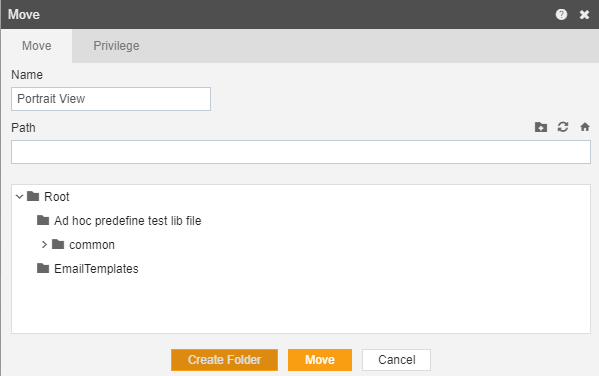Click the Root folder icon

pyautogui.click(x=33, y=196)
